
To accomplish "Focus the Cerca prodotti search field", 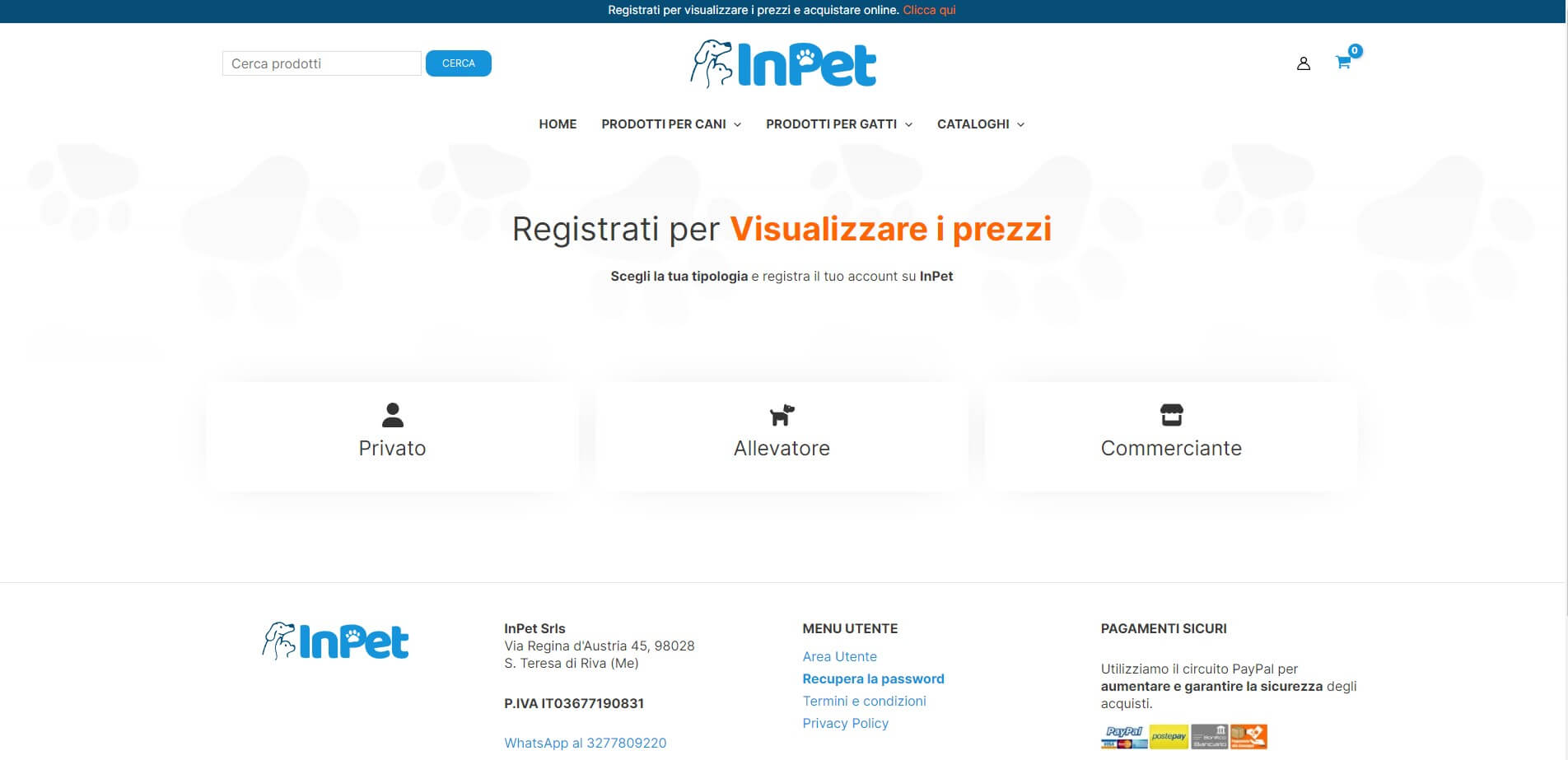I will (x=322, y=63).
